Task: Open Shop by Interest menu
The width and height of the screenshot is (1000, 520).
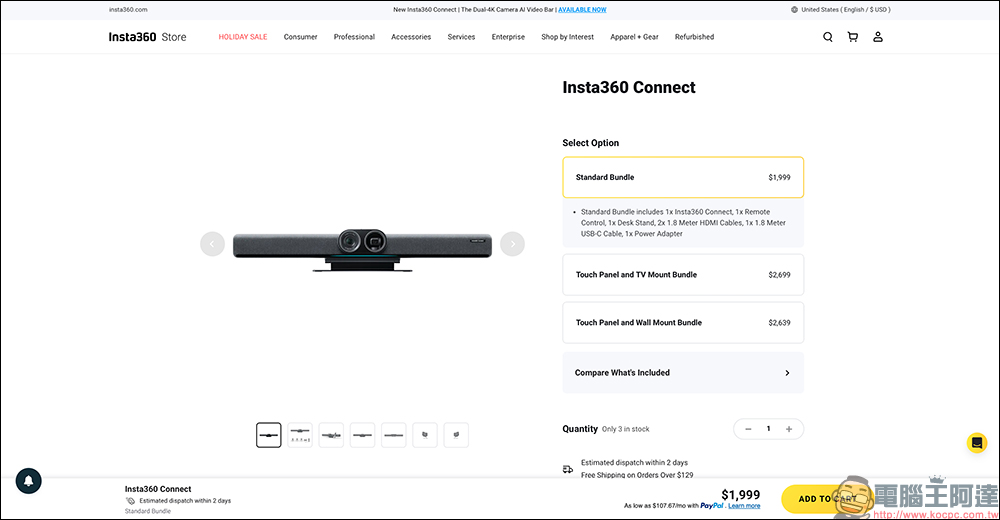Action: tap(568, 37)
